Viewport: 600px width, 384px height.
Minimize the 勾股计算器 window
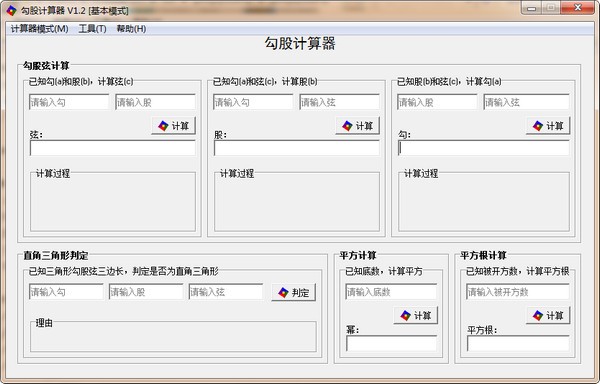[531, 8]
